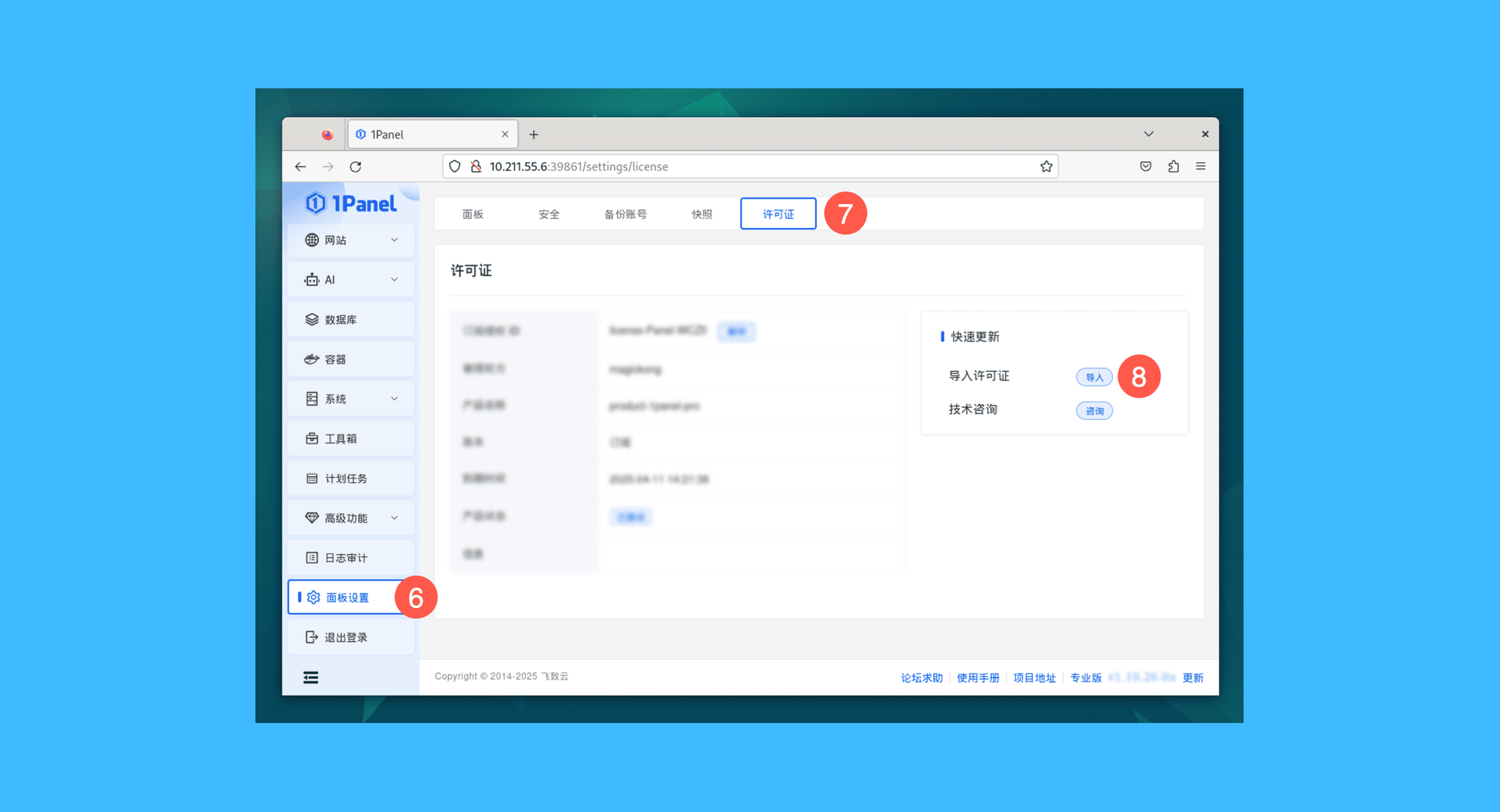Open Pocket save icon in toolbar
The width and height of the screenshot is (1500, 812).
pos(1145,166)
